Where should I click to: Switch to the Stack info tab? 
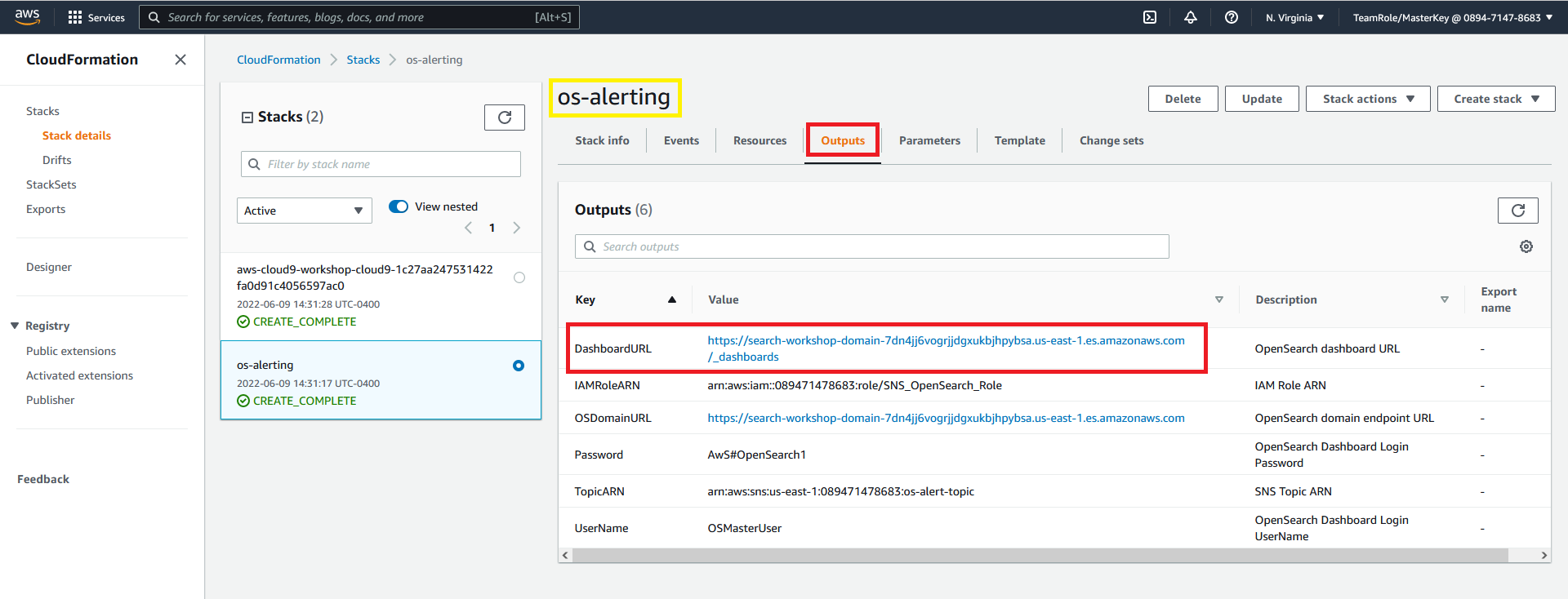click(602, 140)
